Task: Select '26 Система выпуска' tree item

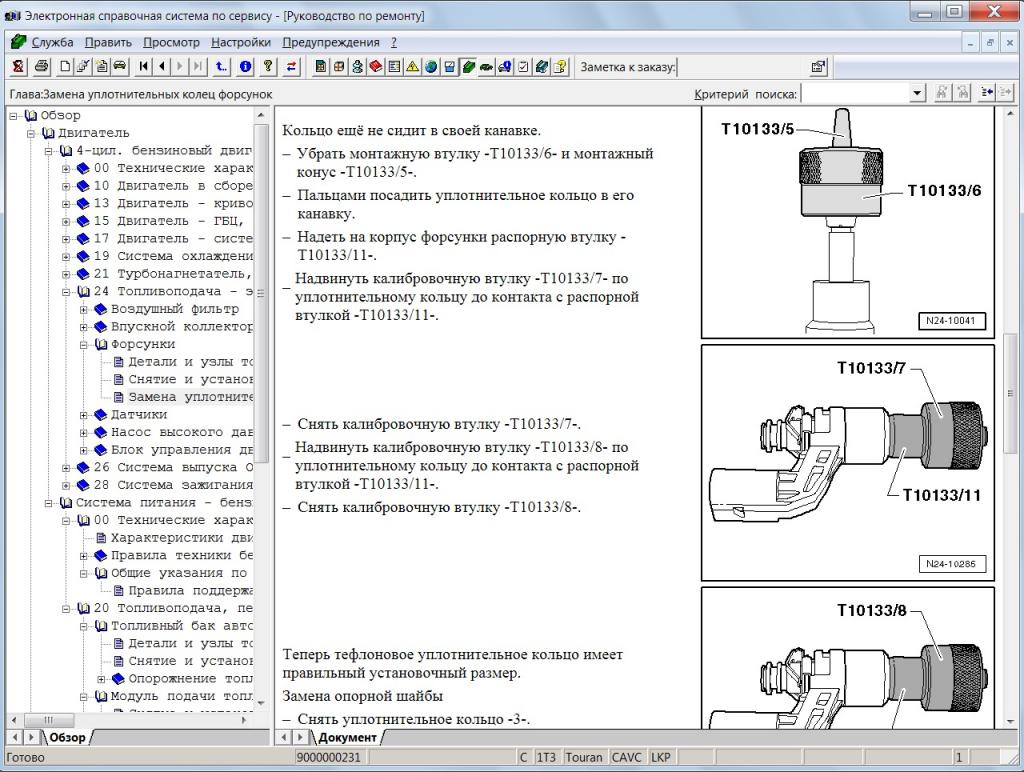Action: coord(173,468)
